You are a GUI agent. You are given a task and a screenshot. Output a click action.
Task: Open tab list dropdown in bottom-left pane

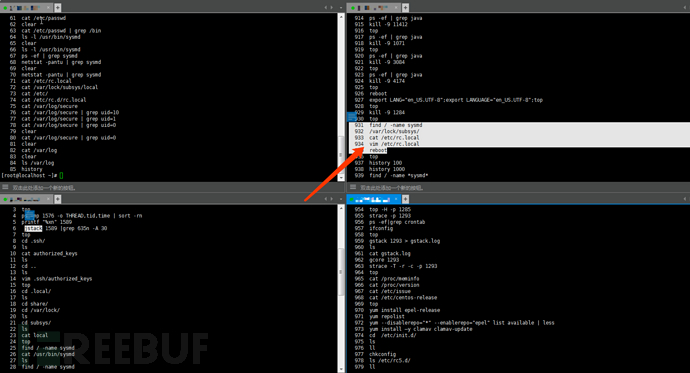pos(341,199)
